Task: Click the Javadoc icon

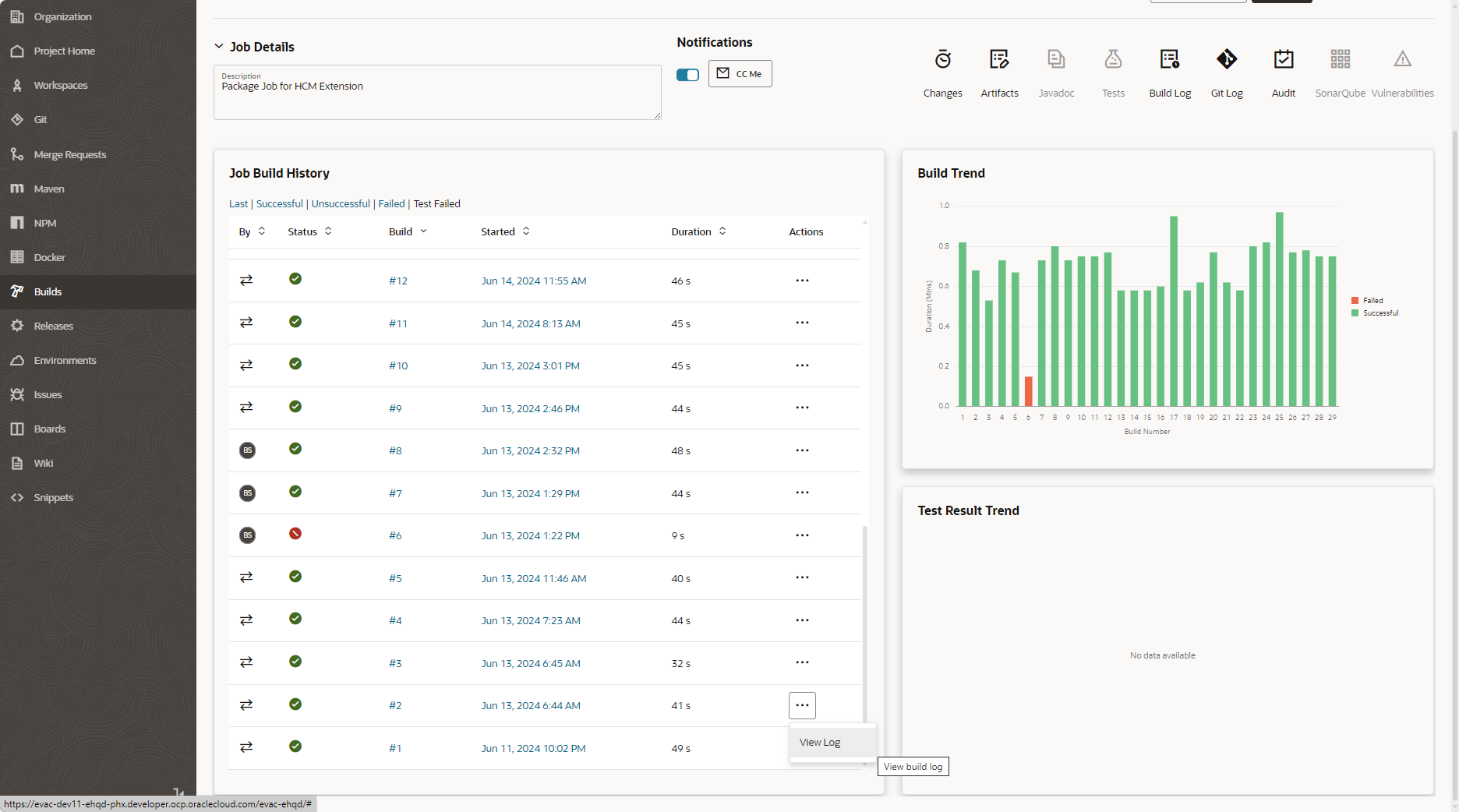Action: [1056, 59]
